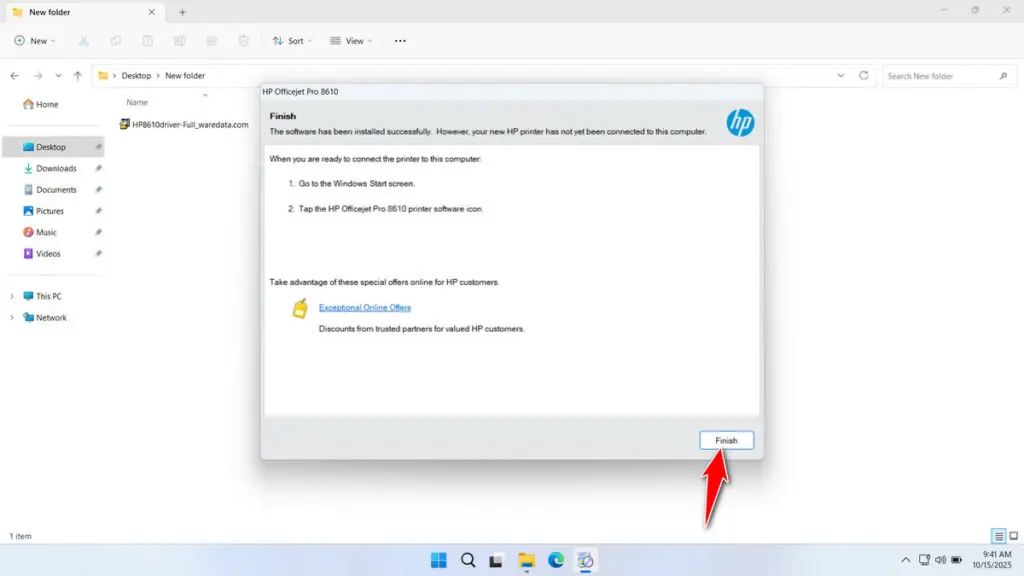Click the Finish button in the HP dialog
The image size is (1024, 576).
tap(726, 440)
